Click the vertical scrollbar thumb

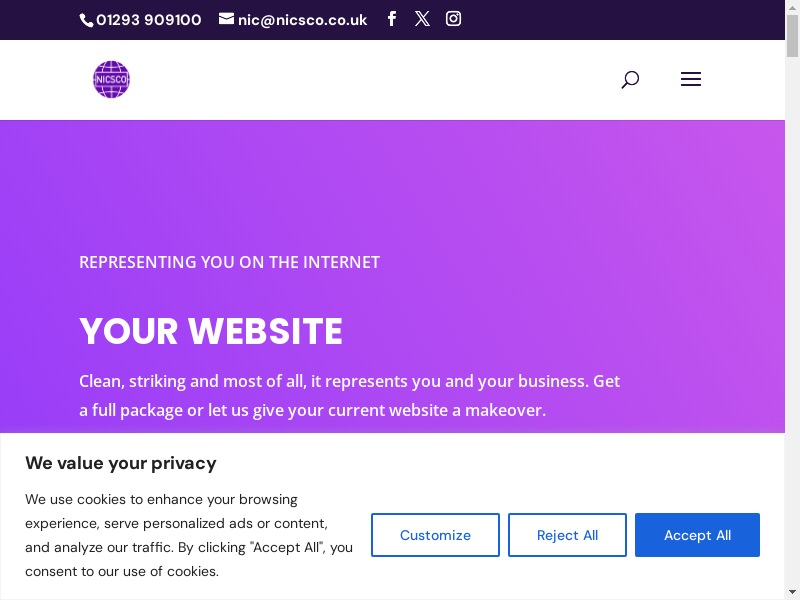793,35
